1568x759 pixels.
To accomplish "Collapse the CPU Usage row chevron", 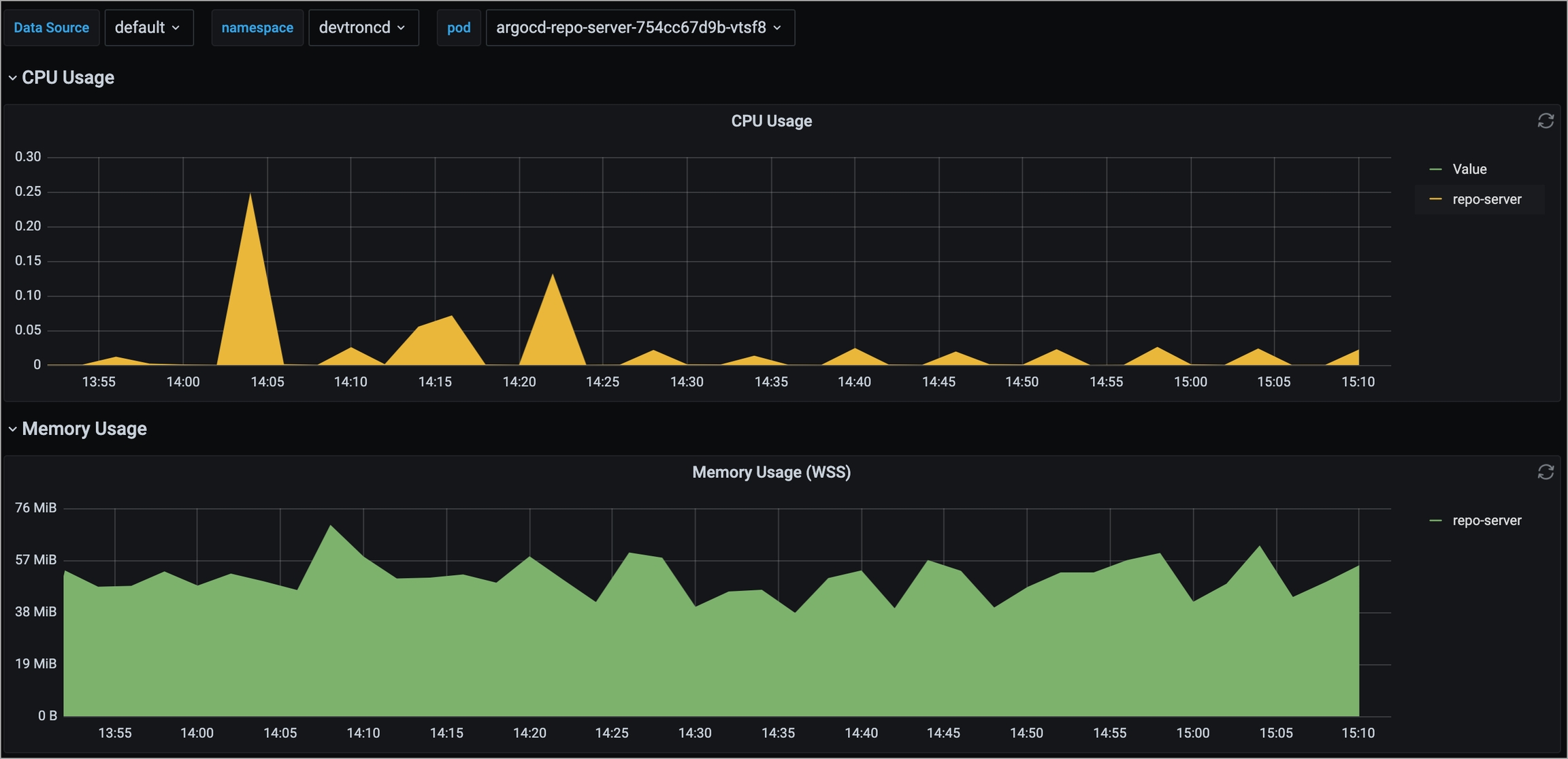I will tap(12, 78).
